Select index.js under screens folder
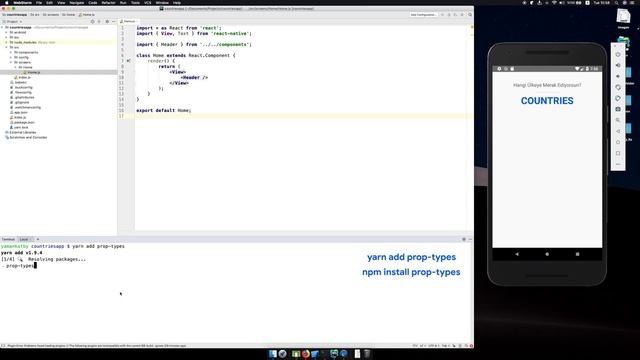The height and width of the screenshot is (360, 640). 22,77
